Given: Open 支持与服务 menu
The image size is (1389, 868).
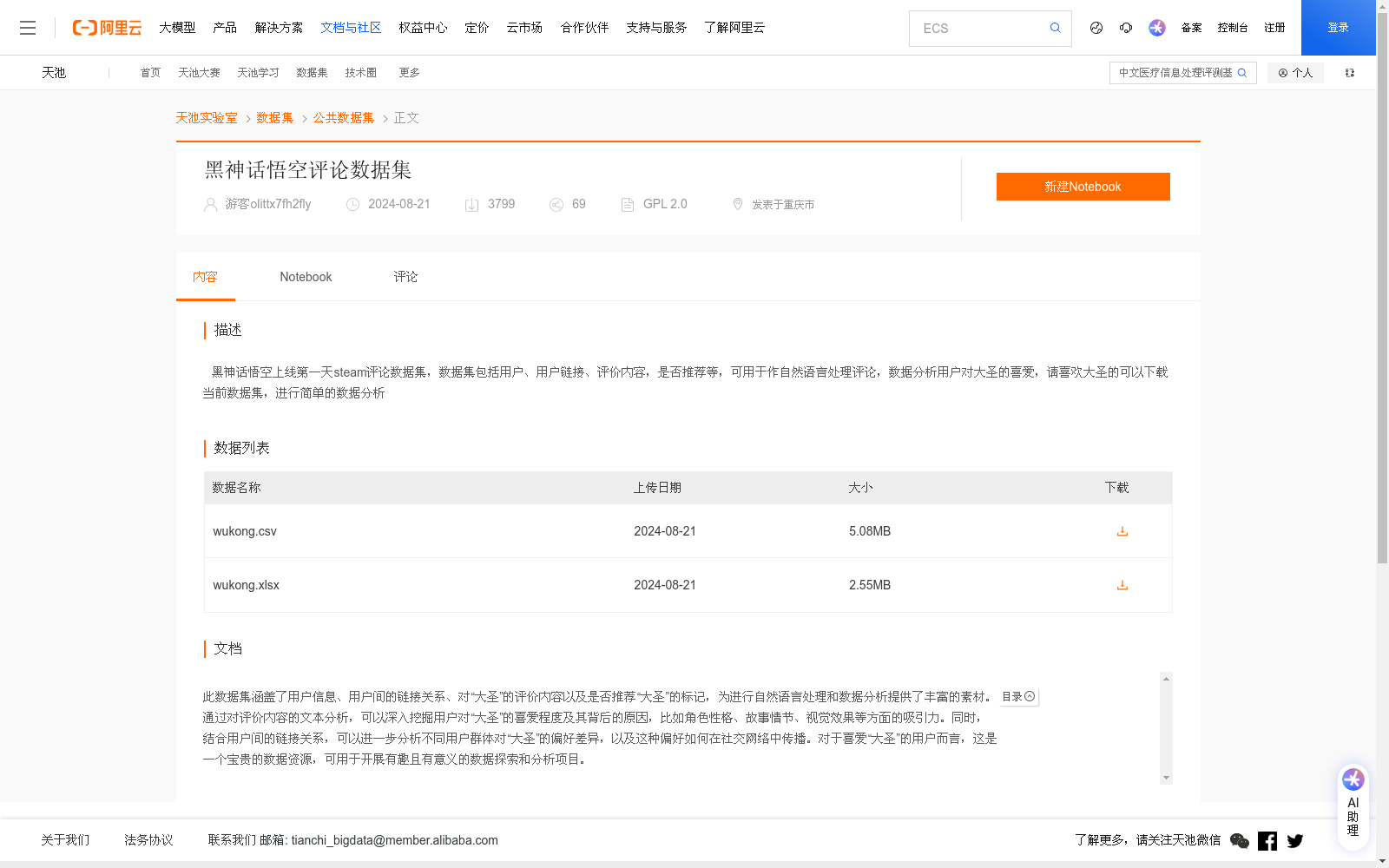Looking at the screenshot, I should (x=656, y=28).
